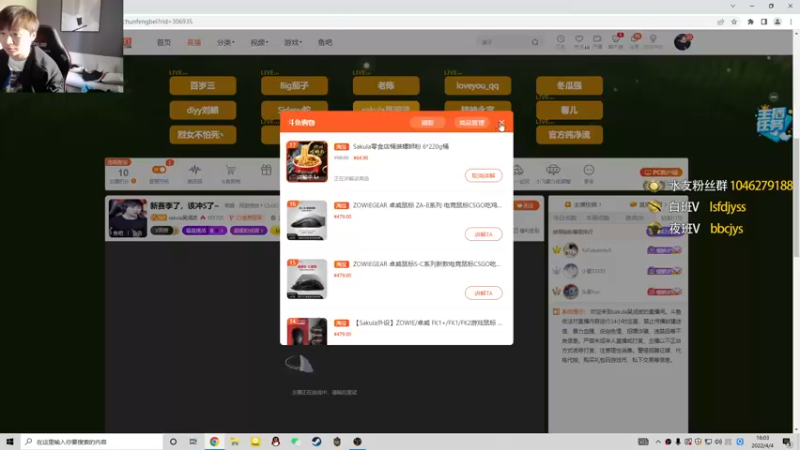Open the video camera header icon
The height and width of the screenshot is (450, 800).
pos(597,39)
